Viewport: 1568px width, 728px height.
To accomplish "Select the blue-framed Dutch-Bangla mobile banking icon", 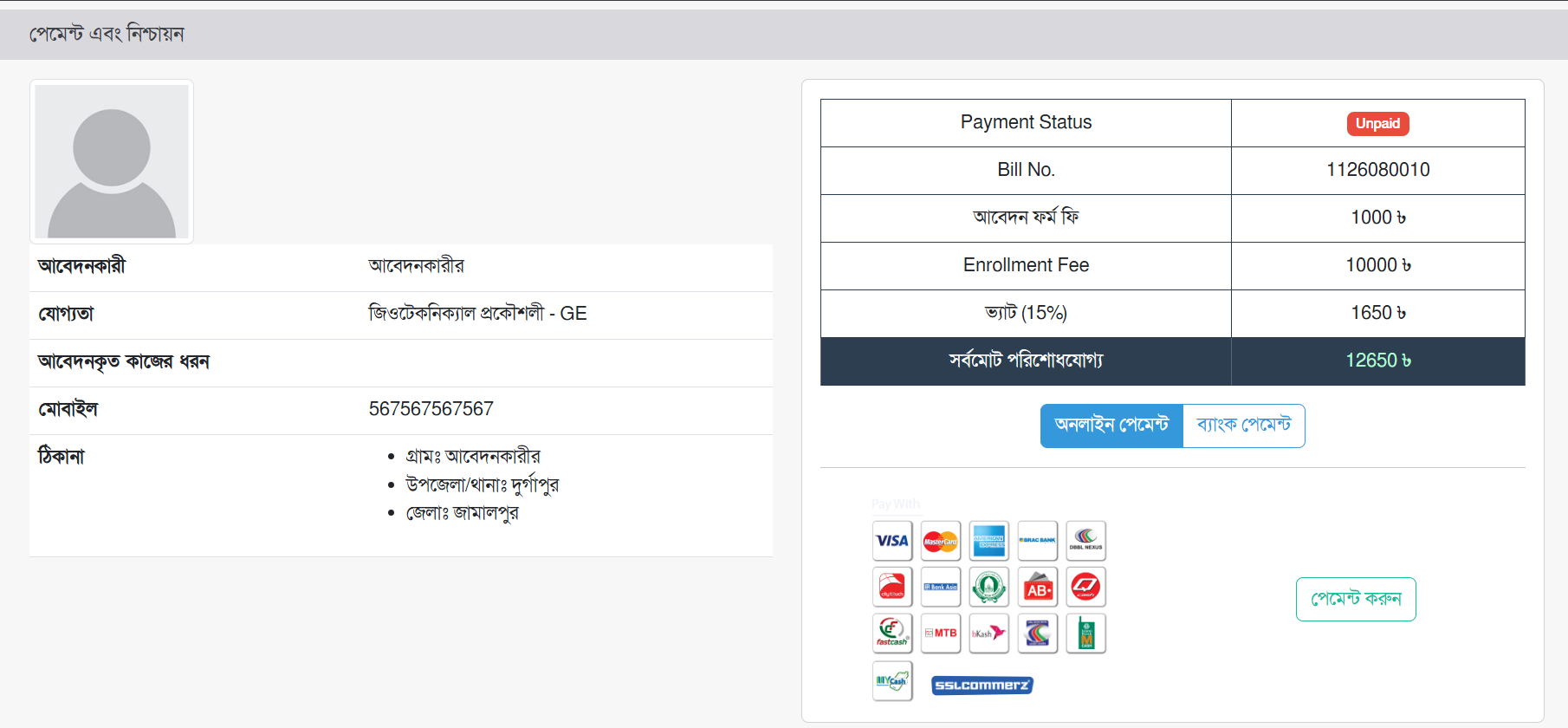I will [1038, 634].
